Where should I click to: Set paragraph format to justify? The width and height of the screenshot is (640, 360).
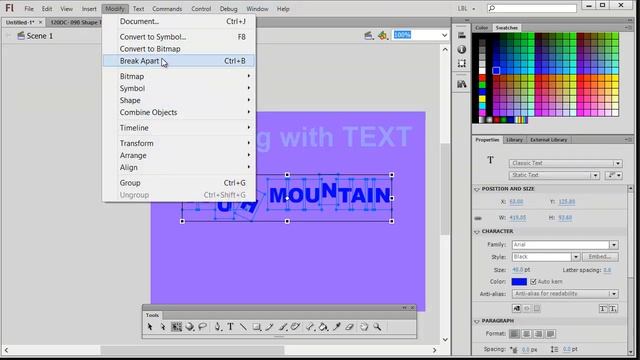click(551, 334)
